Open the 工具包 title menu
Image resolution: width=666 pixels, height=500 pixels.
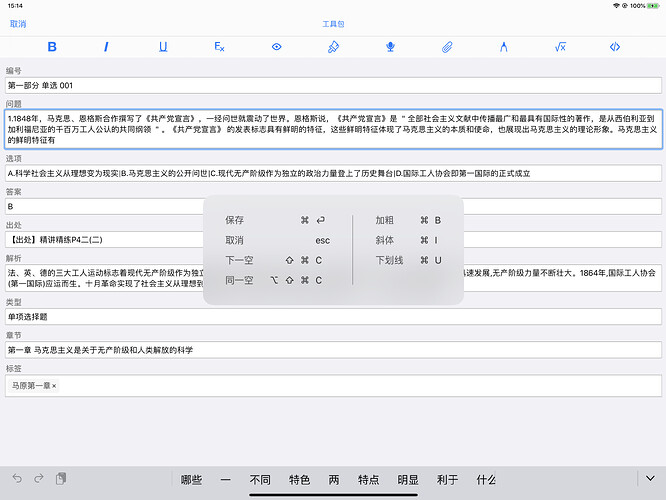pos(333,24)
